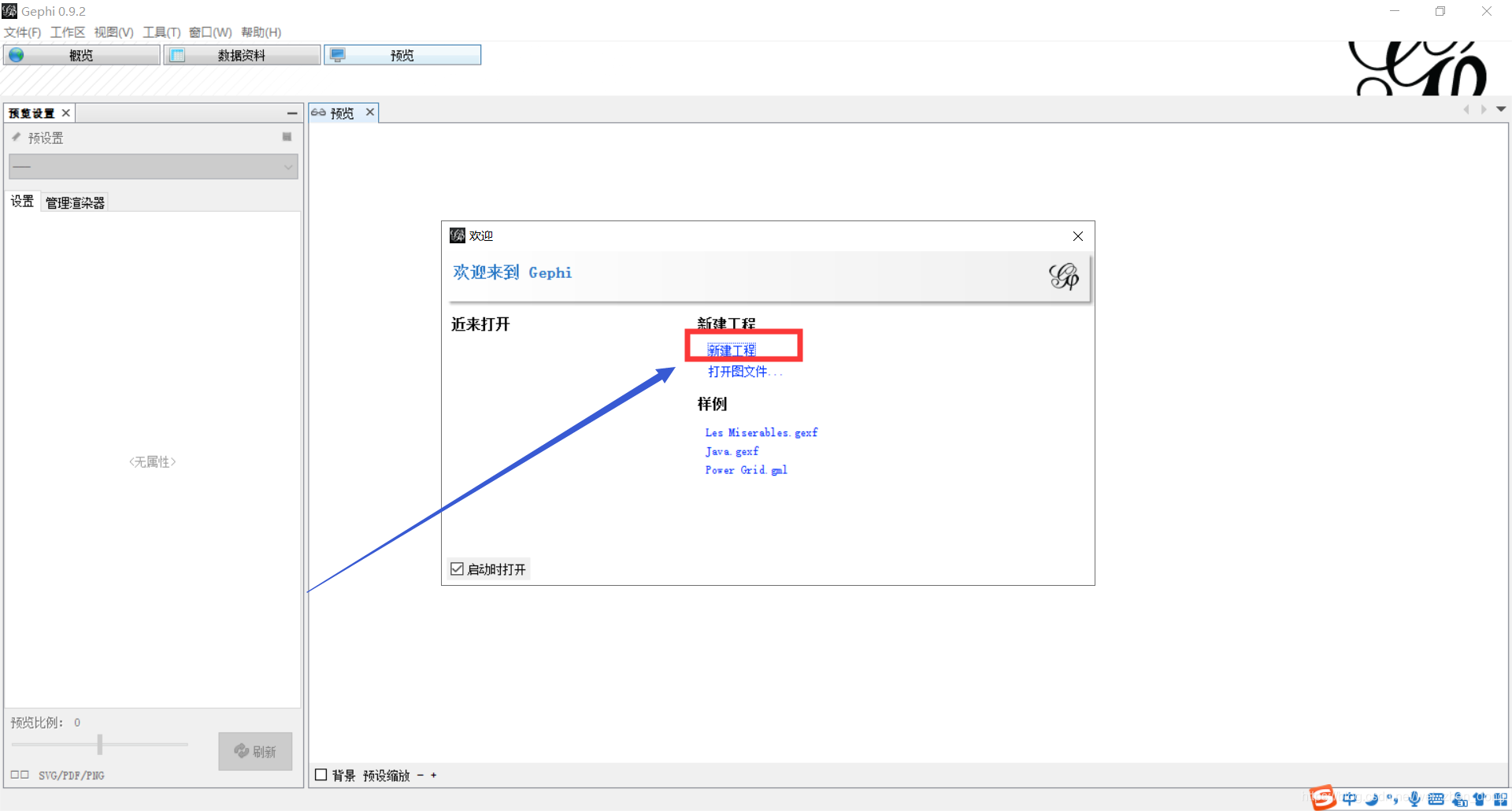Switch to the 数据资料 data laboratory mode
Screen dimensions: 1512x811
point(243,55)
